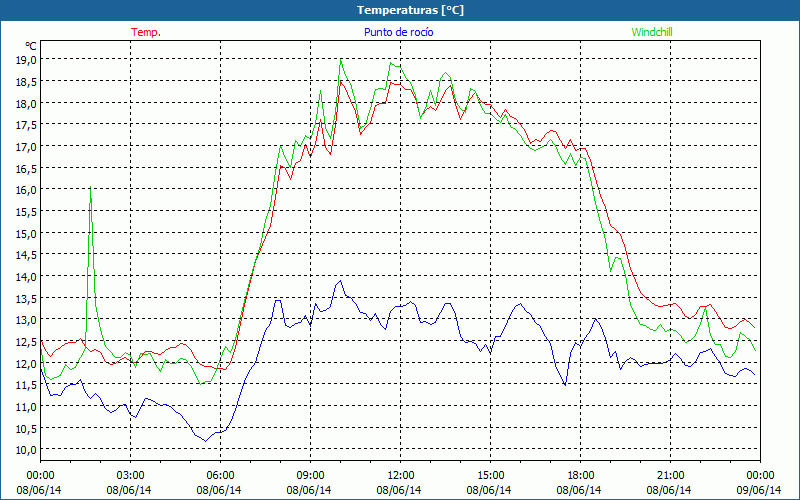Select the blue 'Punto de rocío' legend label
The image size is (800, 500).
[x=398, y=32]
